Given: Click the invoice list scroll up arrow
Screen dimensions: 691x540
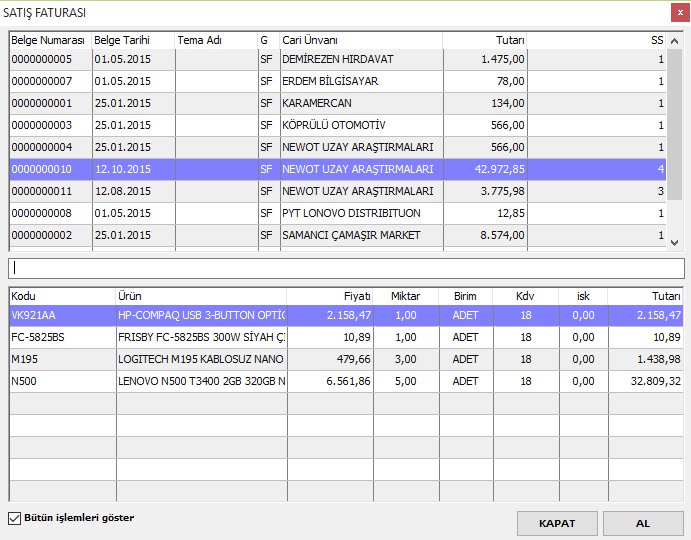Looking at the screenshot, I should 674,41.
